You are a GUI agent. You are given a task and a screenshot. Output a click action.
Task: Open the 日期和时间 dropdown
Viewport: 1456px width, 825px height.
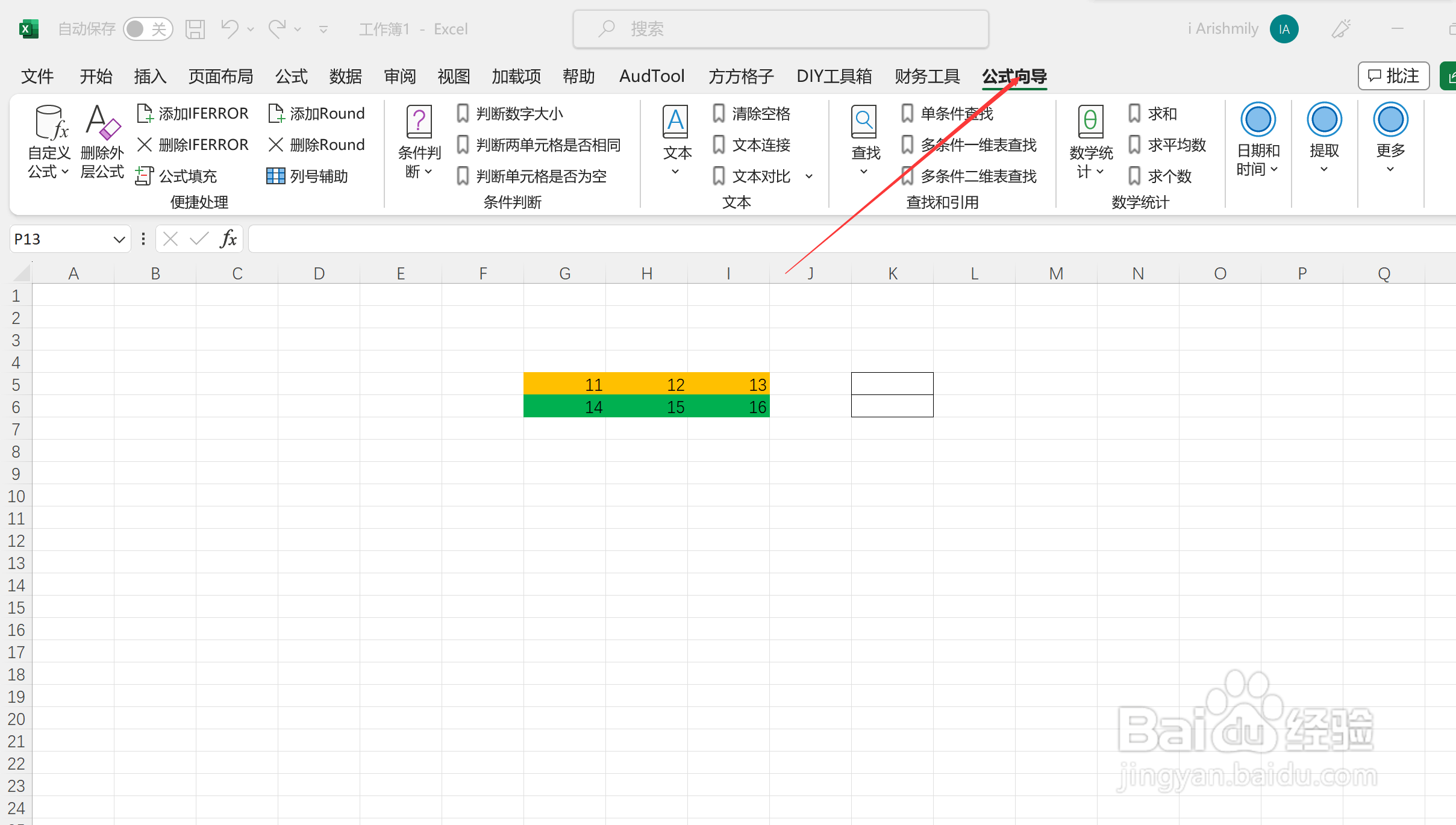coord(1258,141)
